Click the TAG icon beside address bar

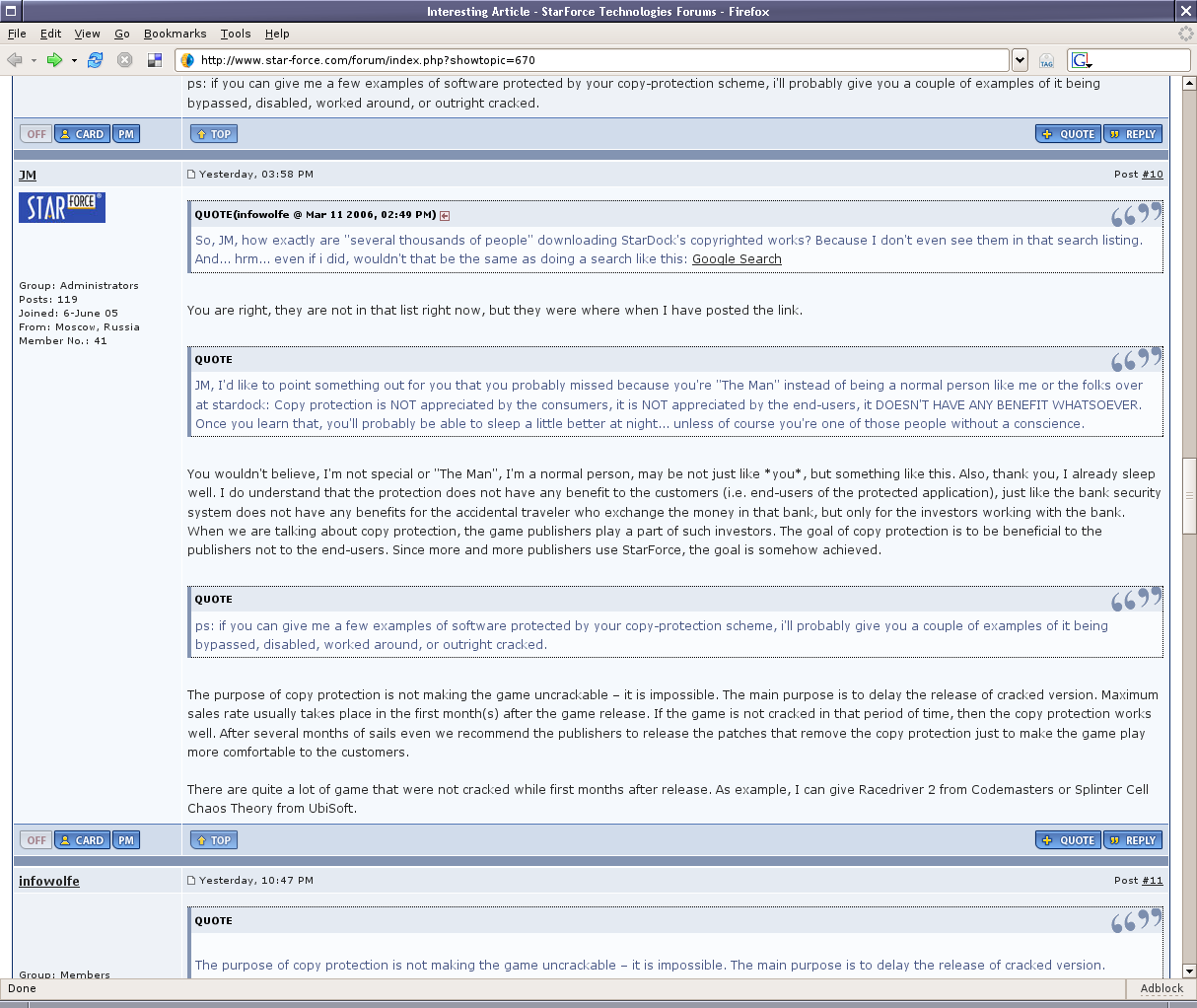pos(1047,61)
